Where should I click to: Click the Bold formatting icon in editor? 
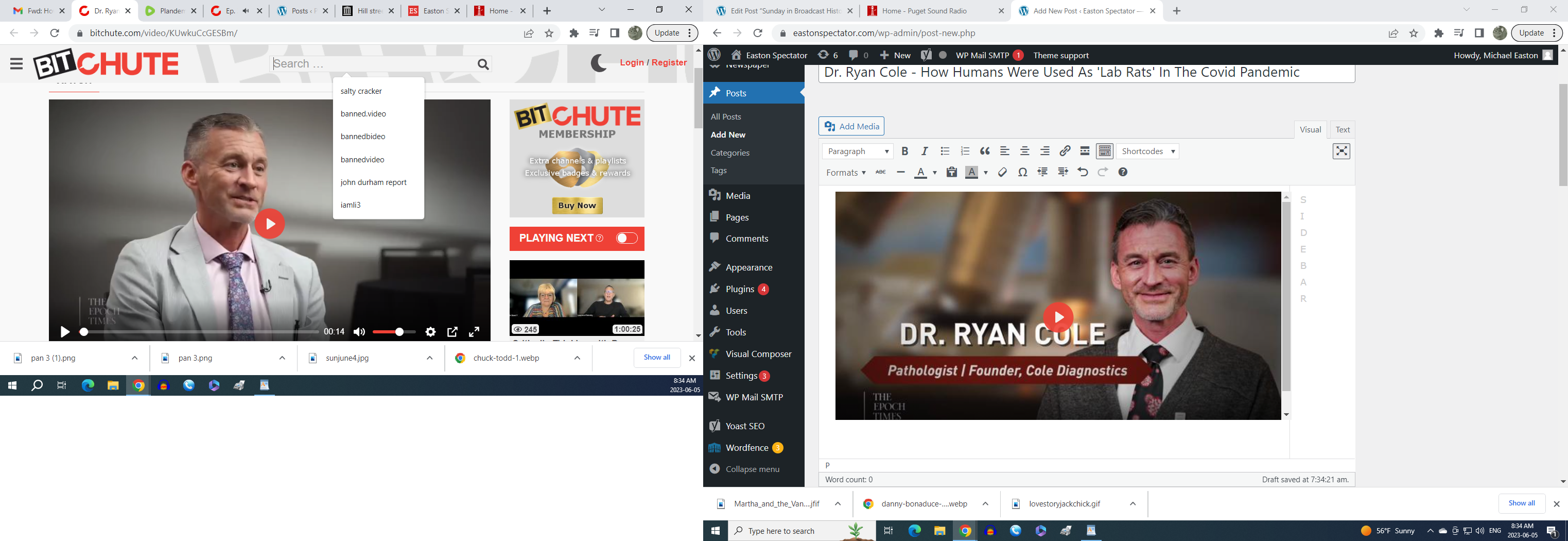(904, 151)
